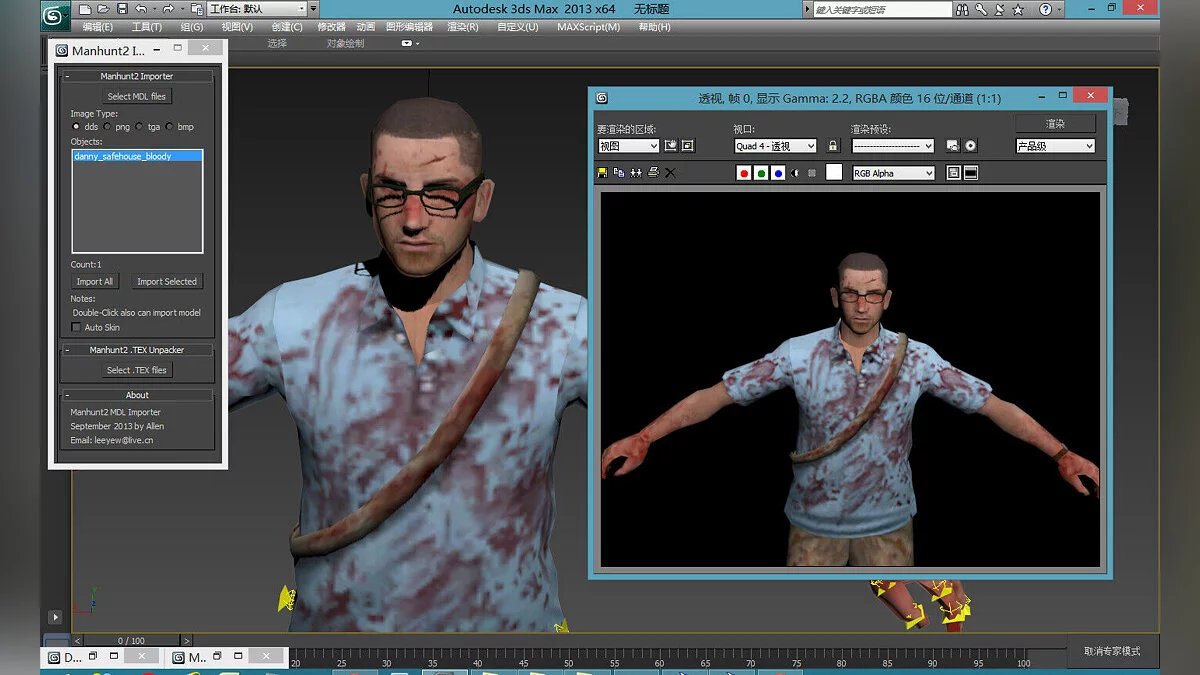Image resolution: width=1200 pixels, height=675 pixels.
Task: Click the 渲染 render button
Action: coord(1055,123)
